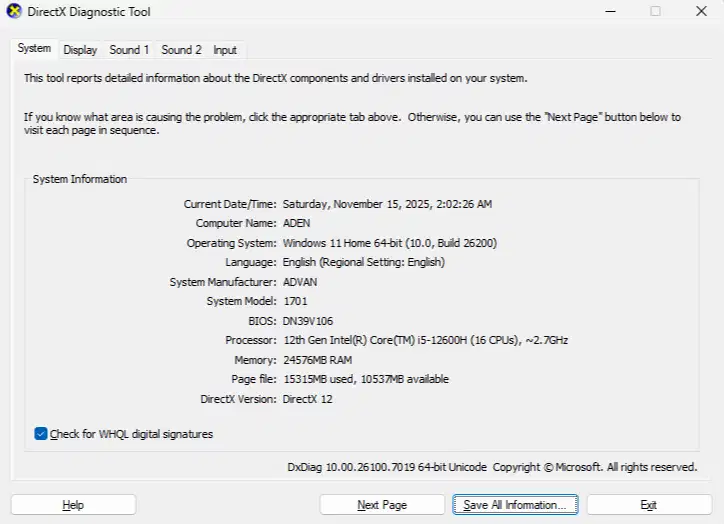The width and height of the screenshot is (725, 524).
Task: Click Save All Information button
Action: coord(515,505)
